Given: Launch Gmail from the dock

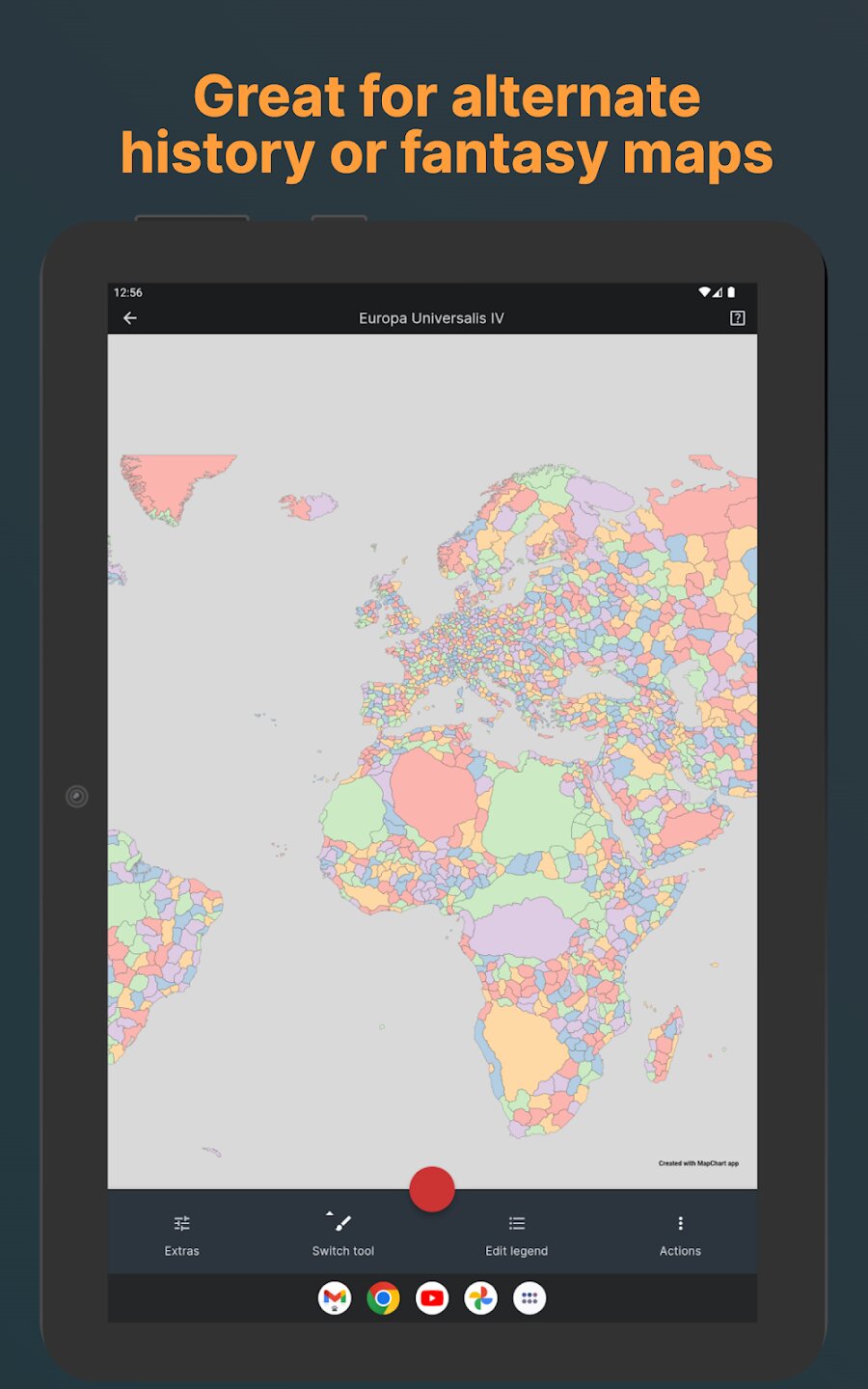Looking at the screenshot, I should [335, 1298].
